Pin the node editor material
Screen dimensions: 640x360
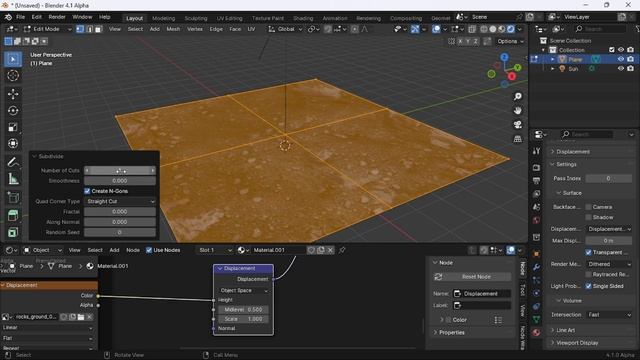coord(342,250)
